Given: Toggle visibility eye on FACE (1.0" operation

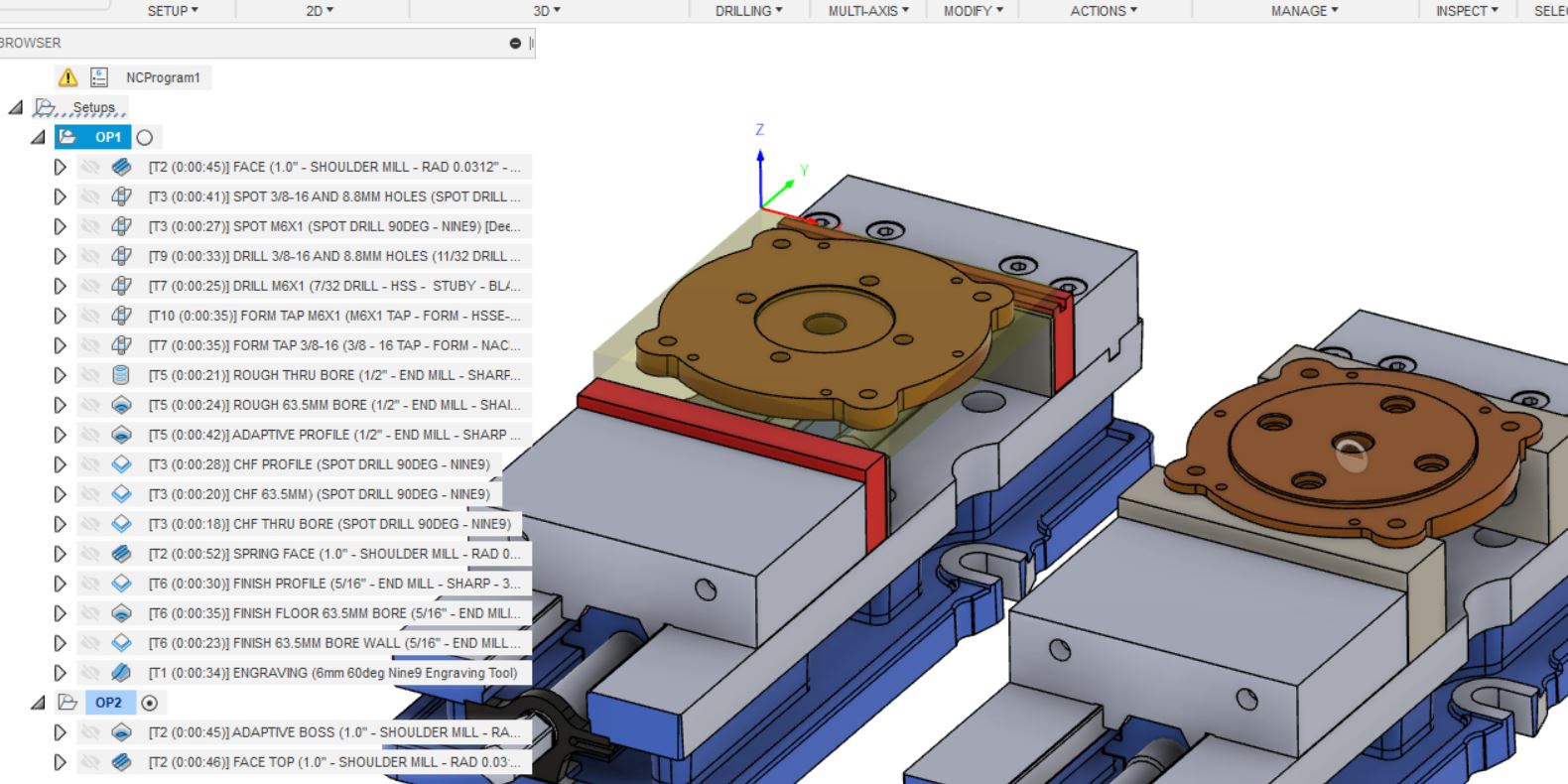Looking at the screenshot, I should [90, 167].
